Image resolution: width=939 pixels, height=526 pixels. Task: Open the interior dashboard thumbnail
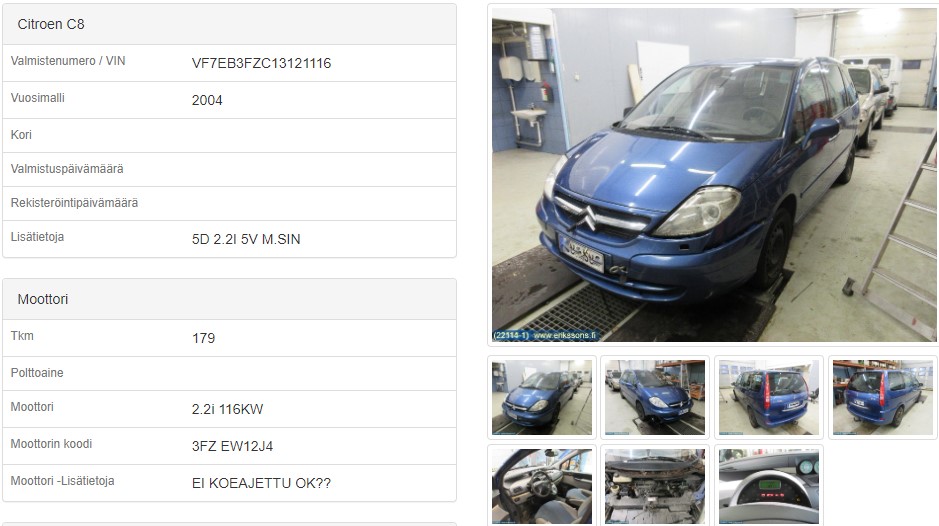tap(542, 486)
